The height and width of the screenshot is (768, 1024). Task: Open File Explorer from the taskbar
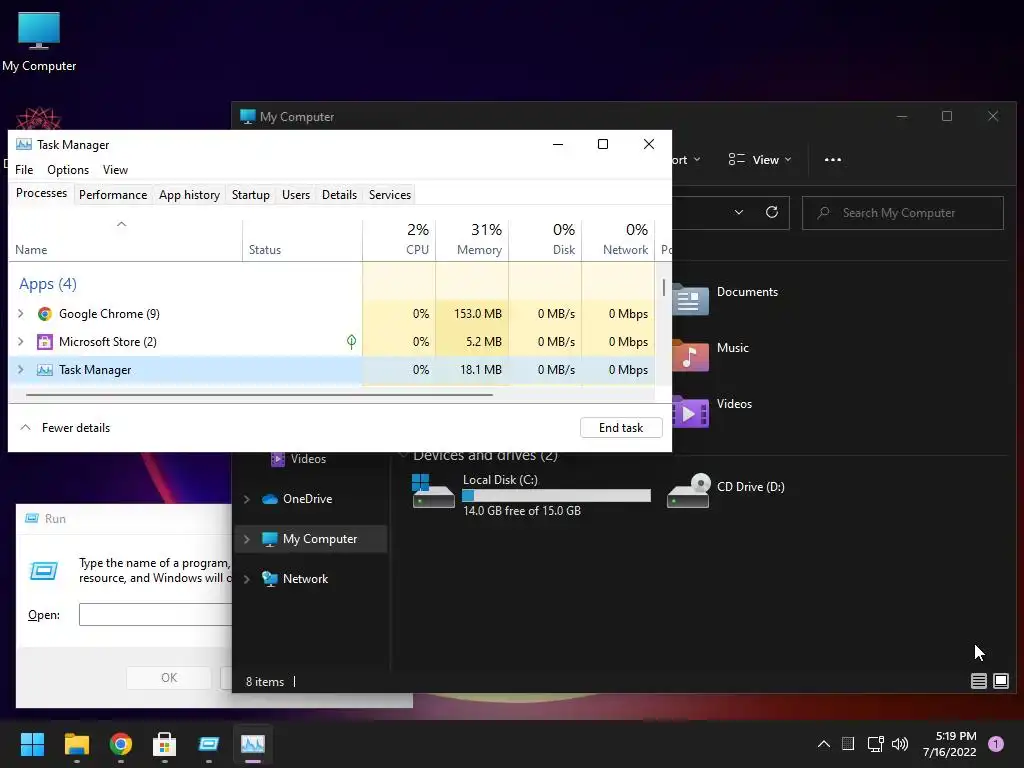[x=76, y=744]
